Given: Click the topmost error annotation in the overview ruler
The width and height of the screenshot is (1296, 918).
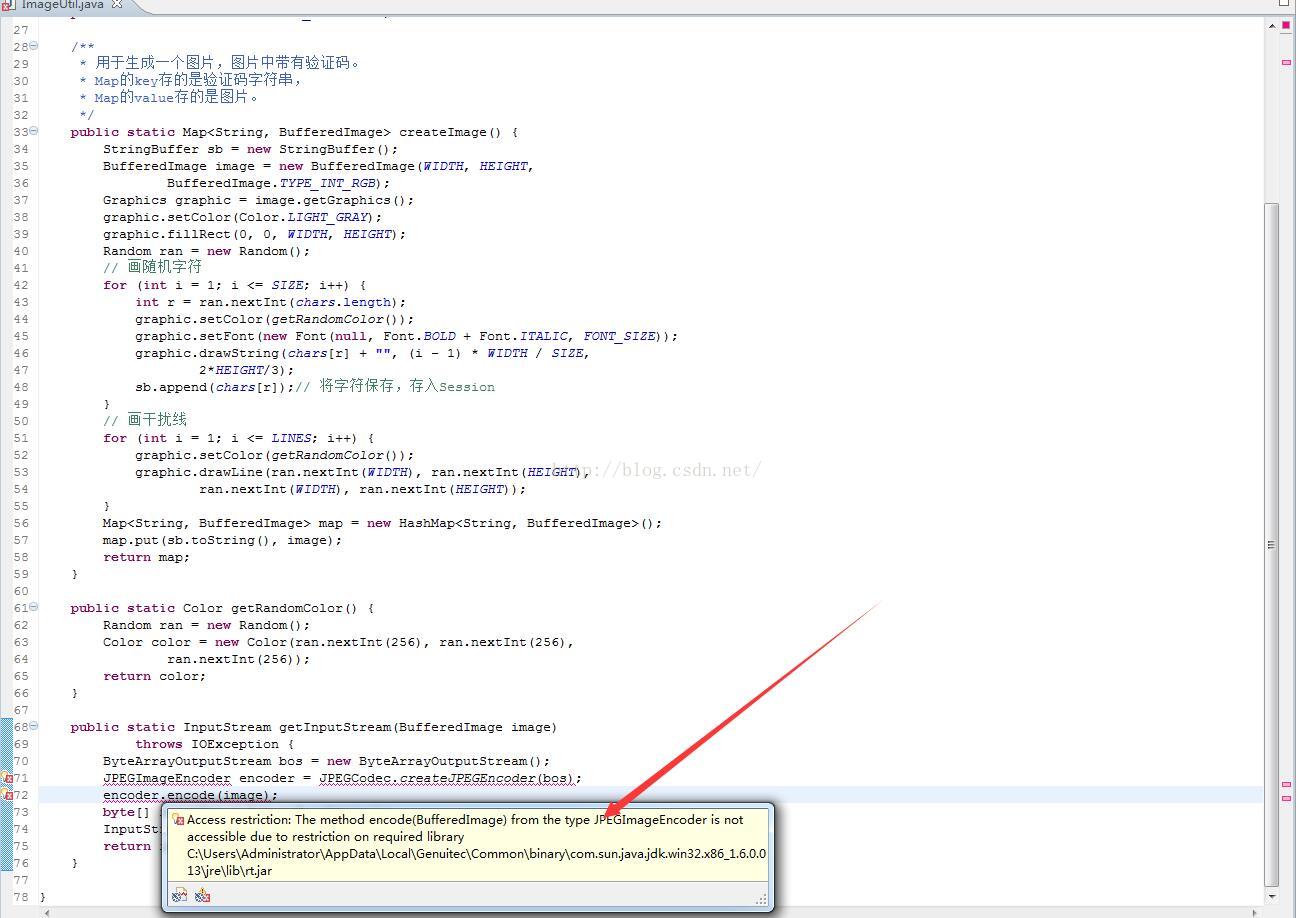Looking at the screenshot, I should click(1285, 62).
